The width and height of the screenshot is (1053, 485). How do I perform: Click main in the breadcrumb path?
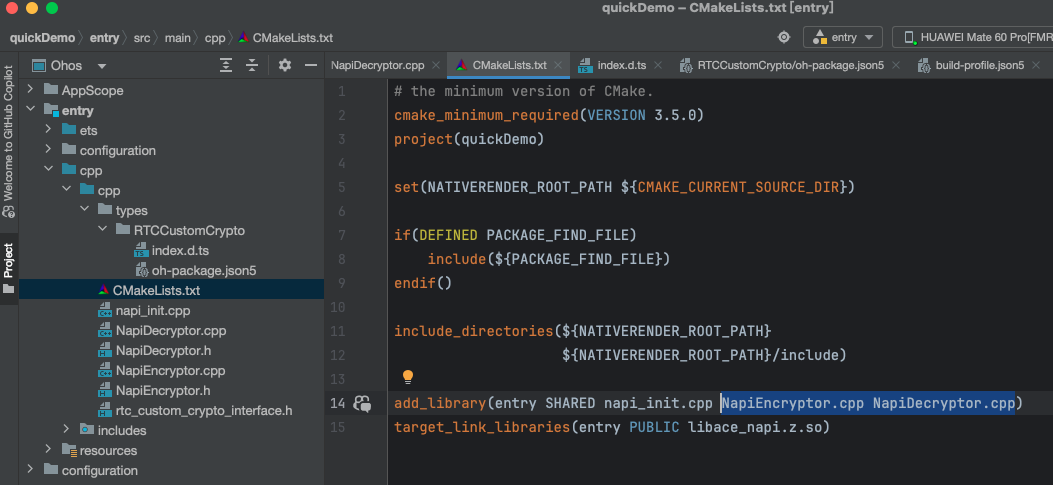click(177, 38)
